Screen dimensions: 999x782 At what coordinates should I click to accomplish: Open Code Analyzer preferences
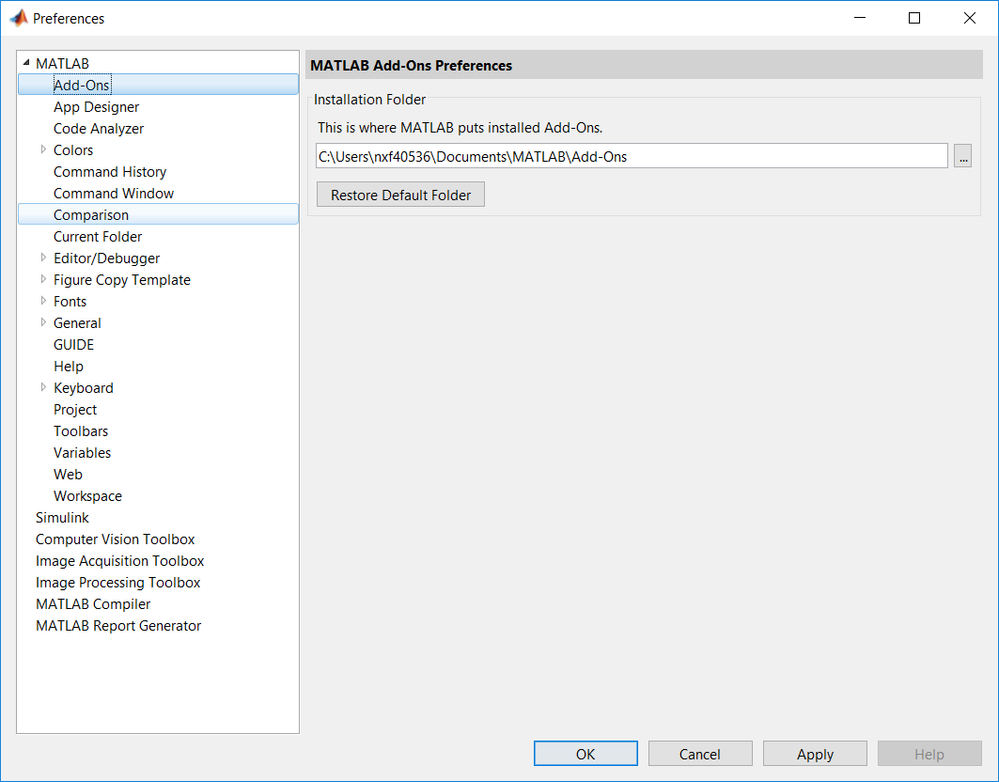98,129
